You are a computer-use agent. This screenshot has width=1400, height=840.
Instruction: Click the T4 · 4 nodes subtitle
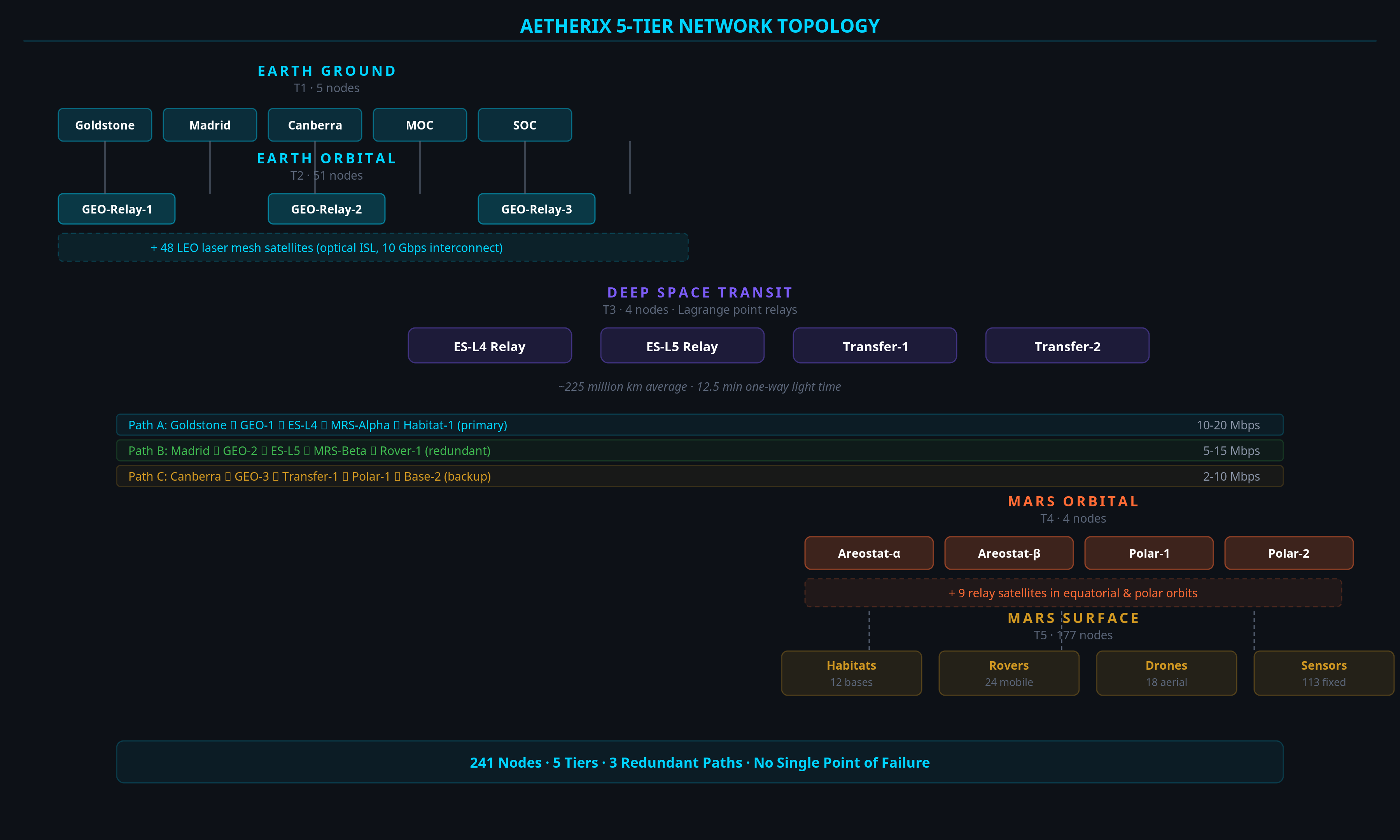[1073, 518]
